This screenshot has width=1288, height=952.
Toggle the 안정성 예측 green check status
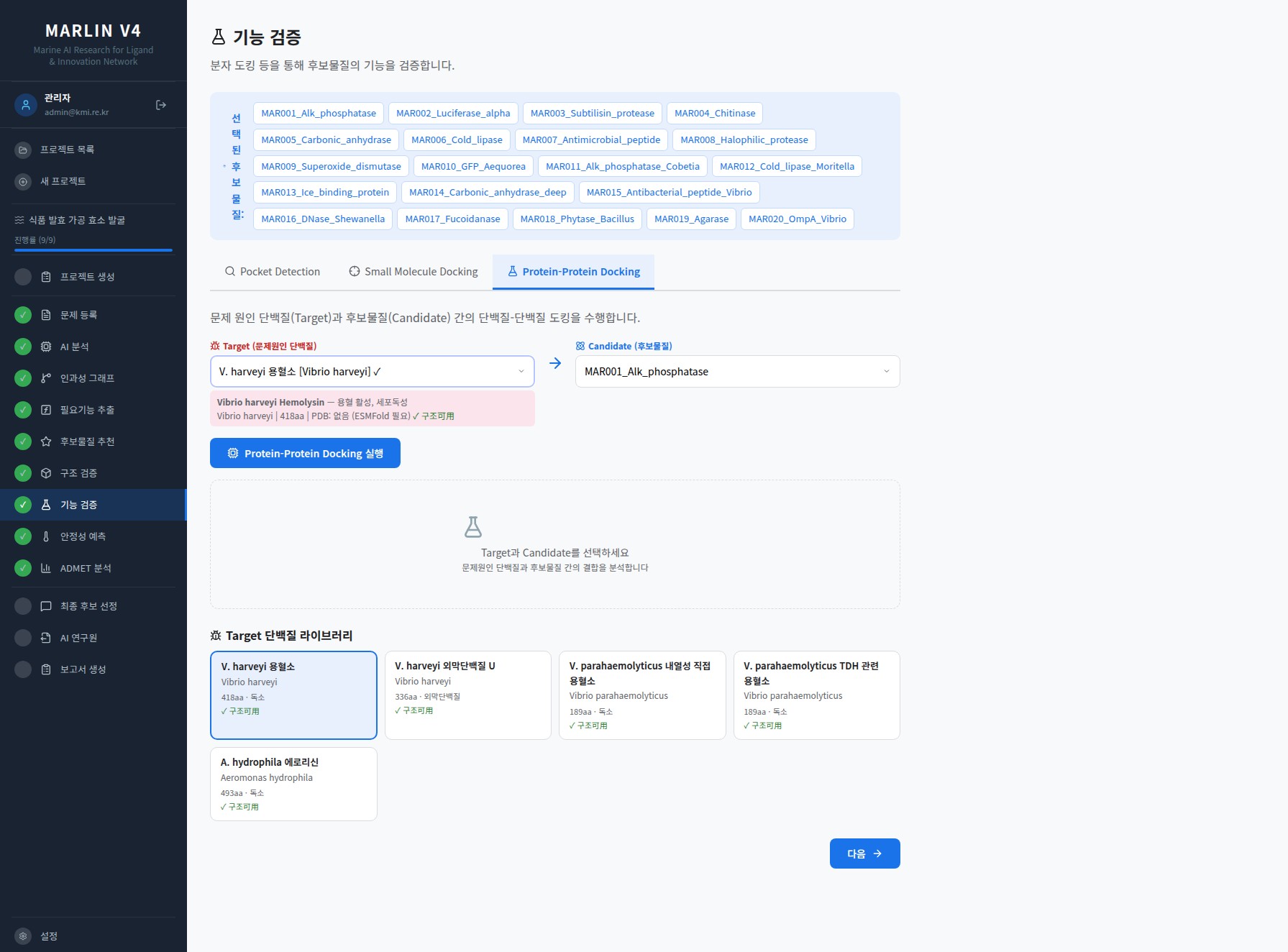tap(23, 536)
